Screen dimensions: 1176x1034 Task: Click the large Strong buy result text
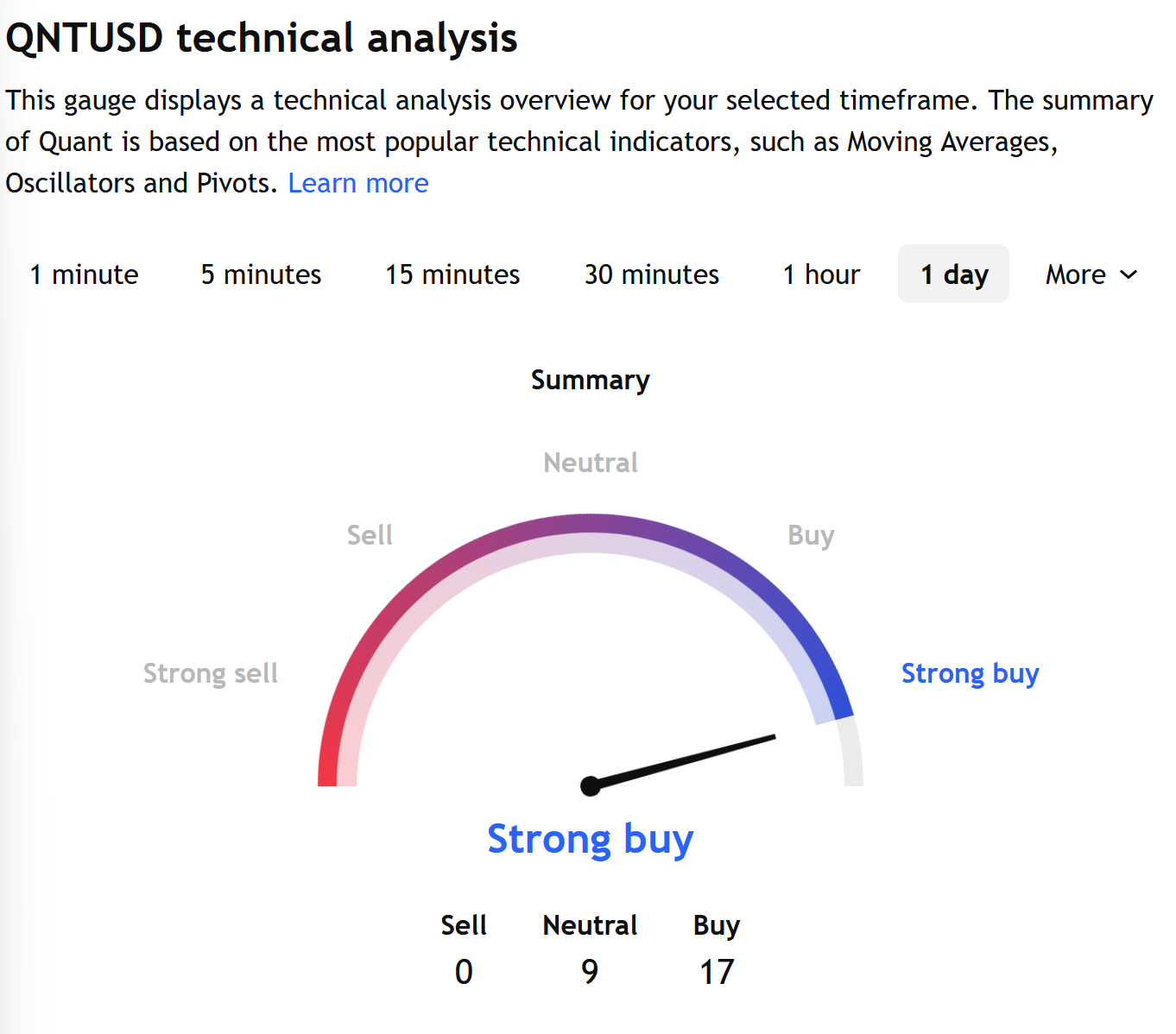point(591,839)
